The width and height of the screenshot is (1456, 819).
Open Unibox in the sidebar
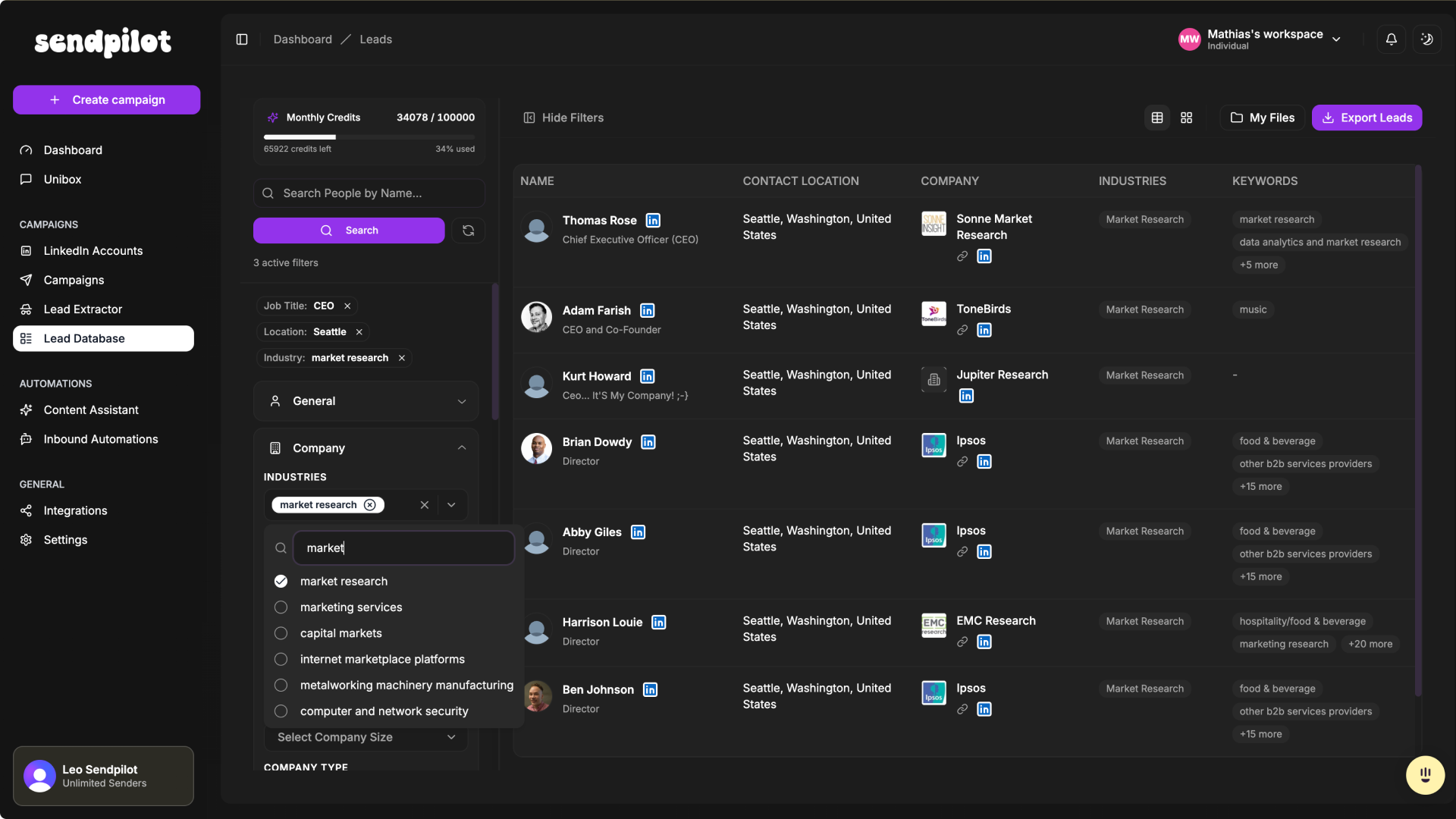tap(103, 180)
